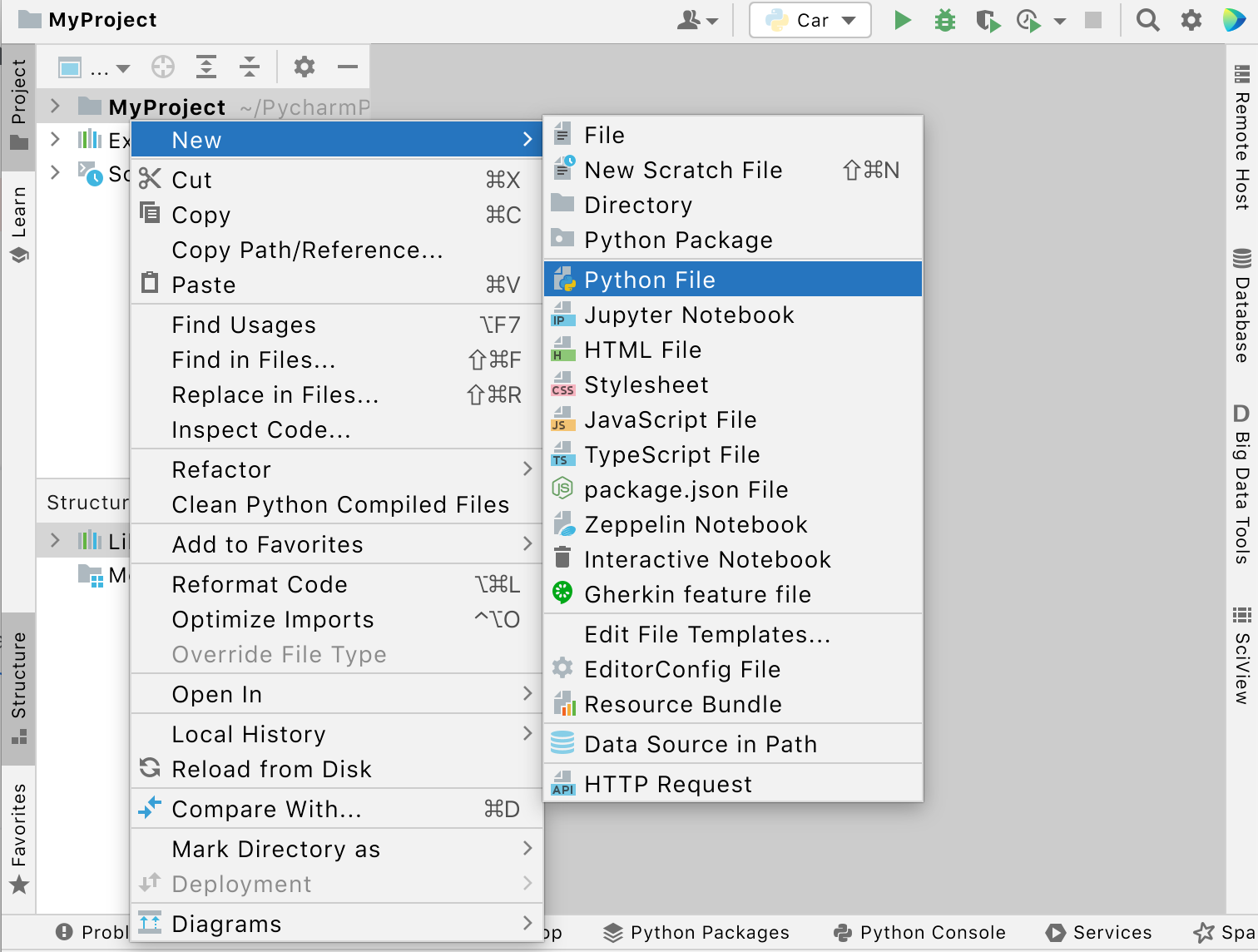Image resolution: width=1258 pixels, height=952 pixels.
Task: Open IDE settings with the gear icon
Action: (1191, 20)
